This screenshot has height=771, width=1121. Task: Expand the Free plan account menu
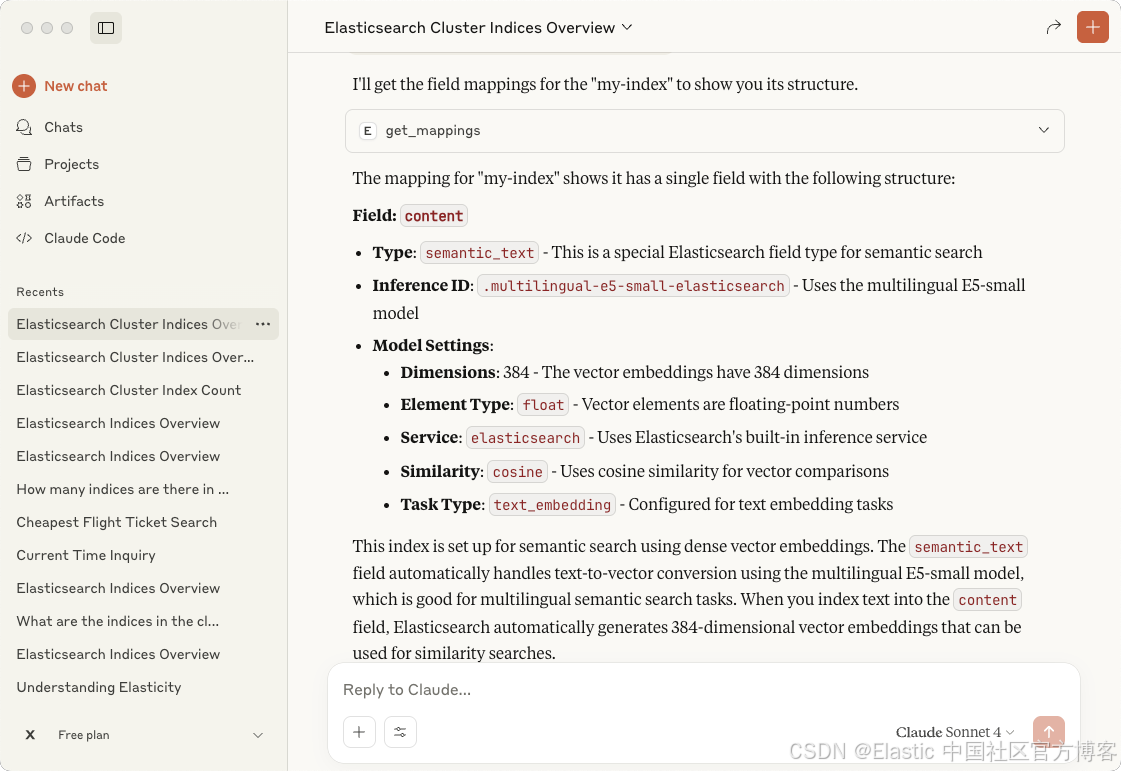click(258, 735)
